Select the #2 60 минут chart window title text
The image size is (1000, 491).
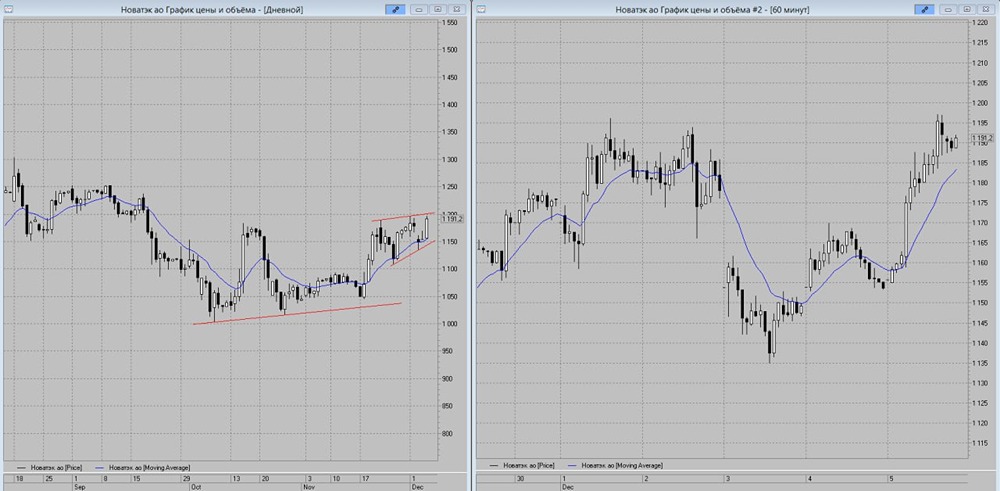coord(712,10)
